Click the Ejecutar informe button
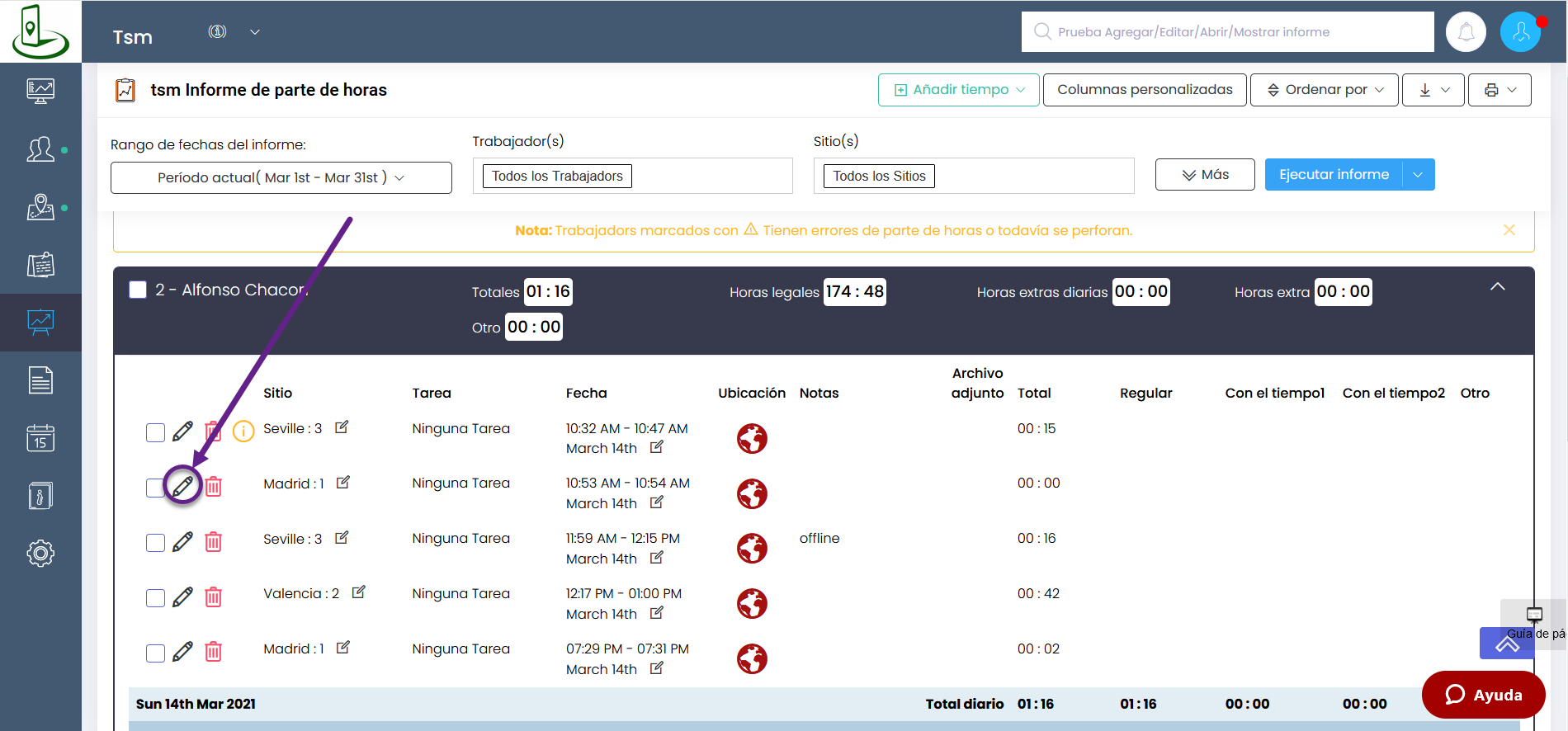This screenshot has width=1568, height=731. point(1333,175)
